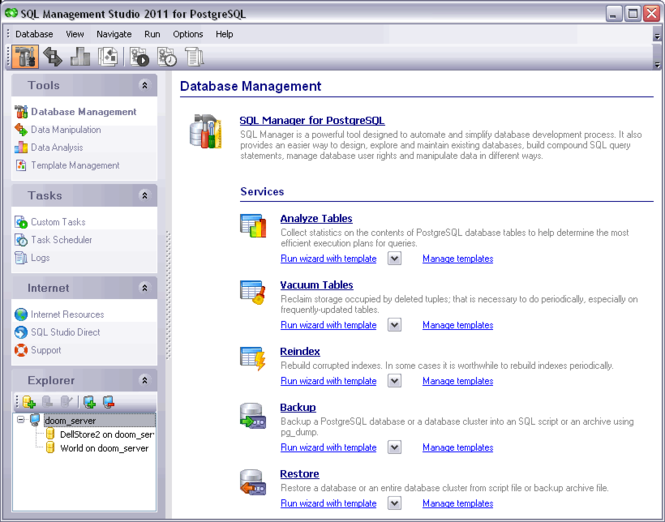Run wizard with template for Analyze Tables
Viewport: 665px width, 522px height.
(329, 259)
